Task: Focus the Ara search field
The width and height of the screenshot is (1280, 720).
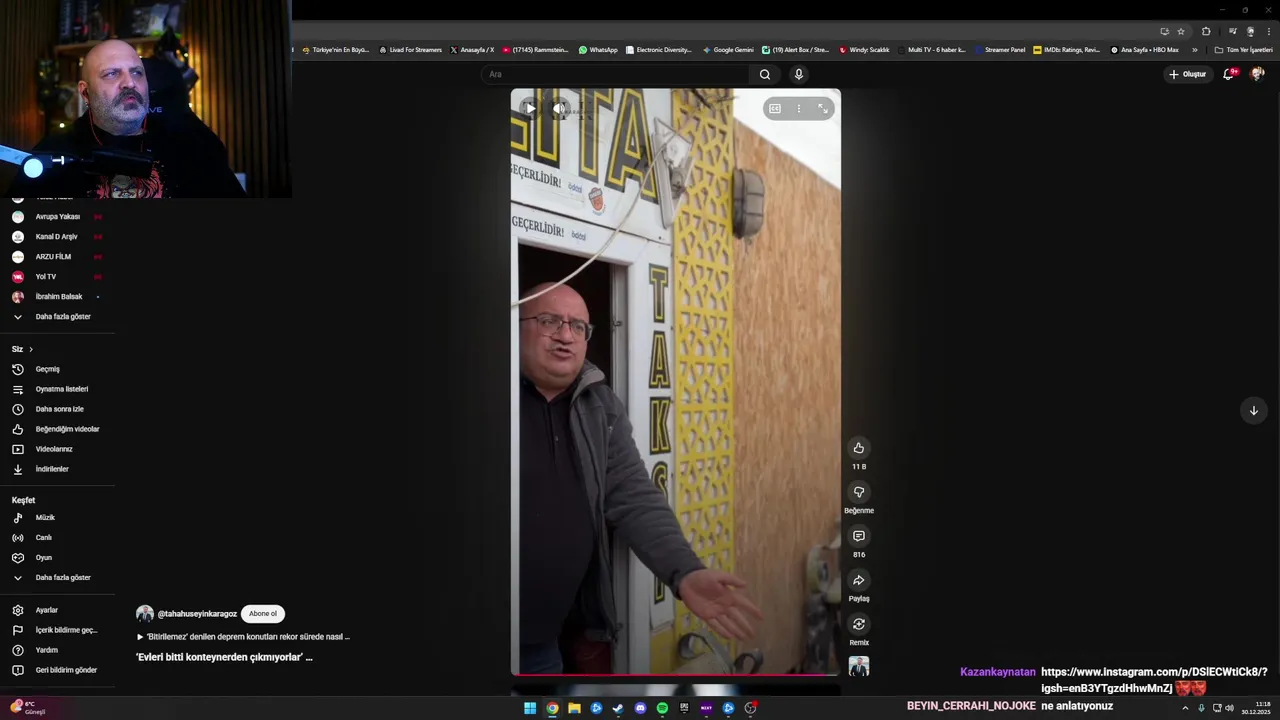Action: (615, 74)
